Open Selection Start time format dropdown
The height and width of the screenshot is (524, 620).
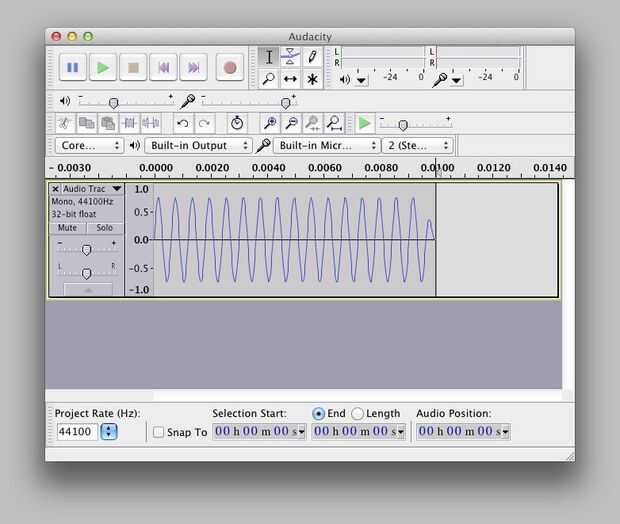point(301,432)
